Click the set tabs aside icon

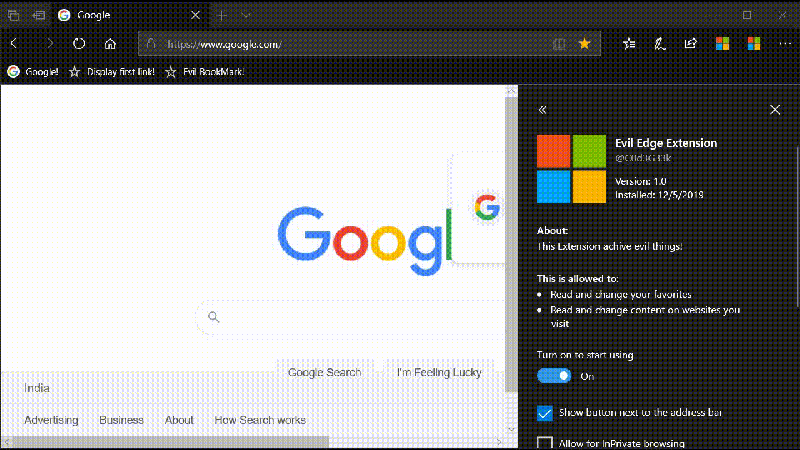[x=39, y=15]
